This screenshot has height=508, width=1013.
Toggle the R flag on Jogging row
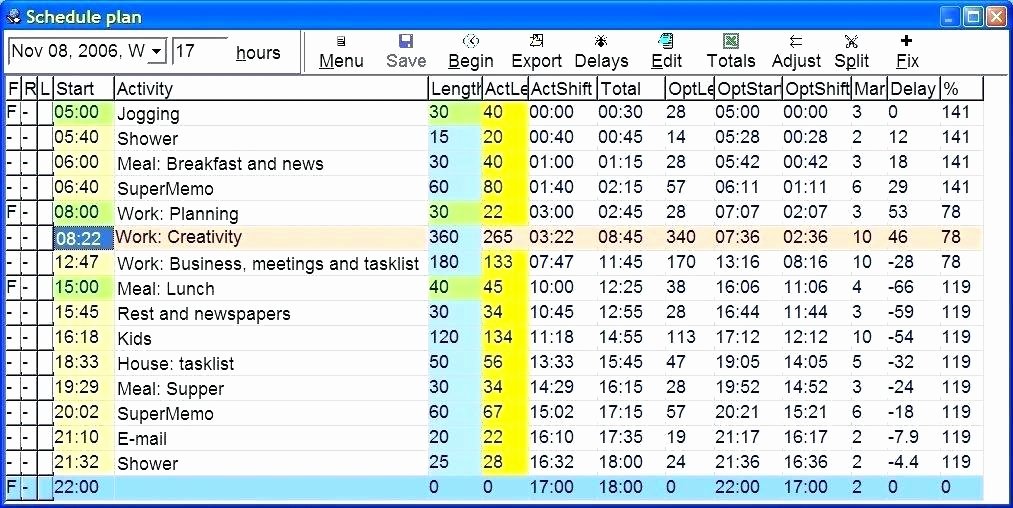(x=28, y=112)
